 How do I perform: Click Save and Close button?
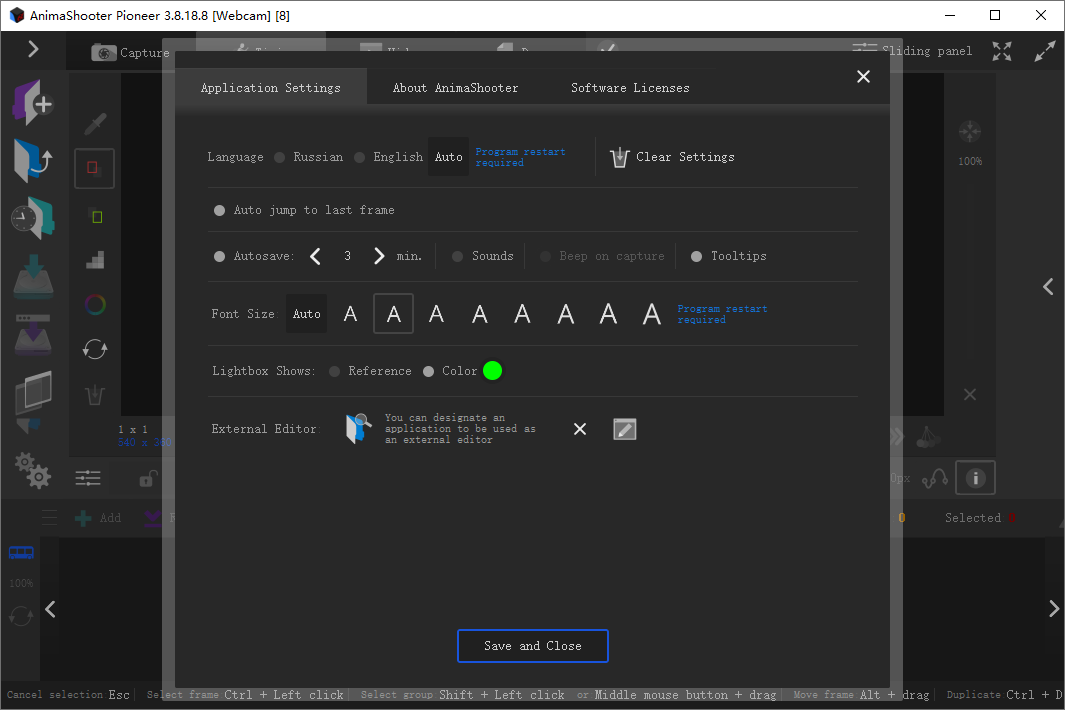(x=532, y=646)
